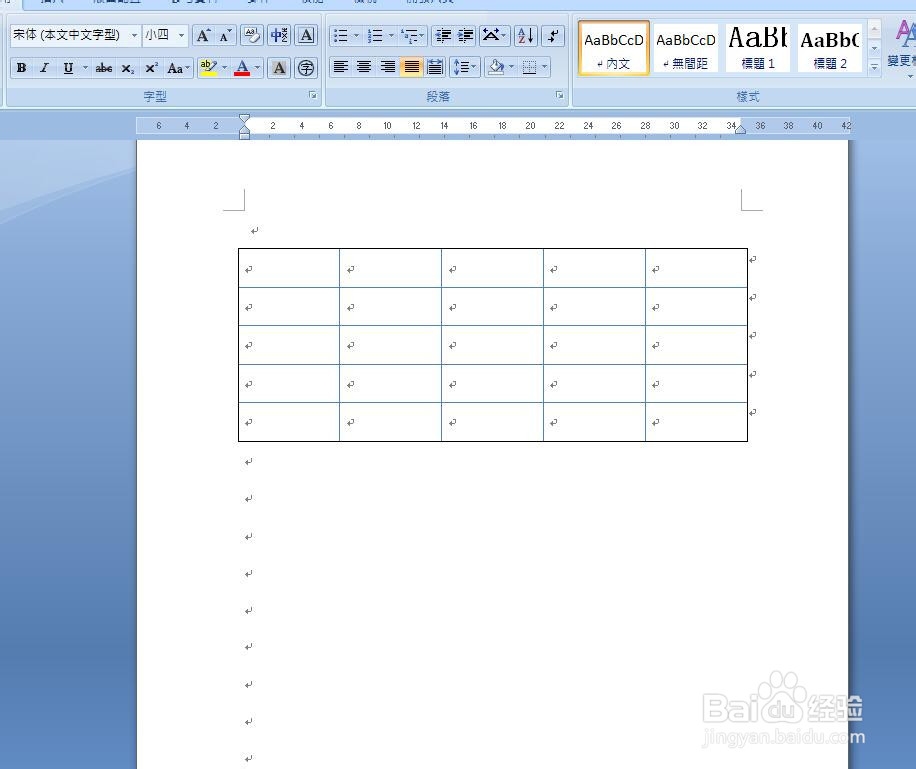Open font size 小四 dropdown
Image resolution: width=916 pixels, height=769 pixels.
tap(182, 36)
